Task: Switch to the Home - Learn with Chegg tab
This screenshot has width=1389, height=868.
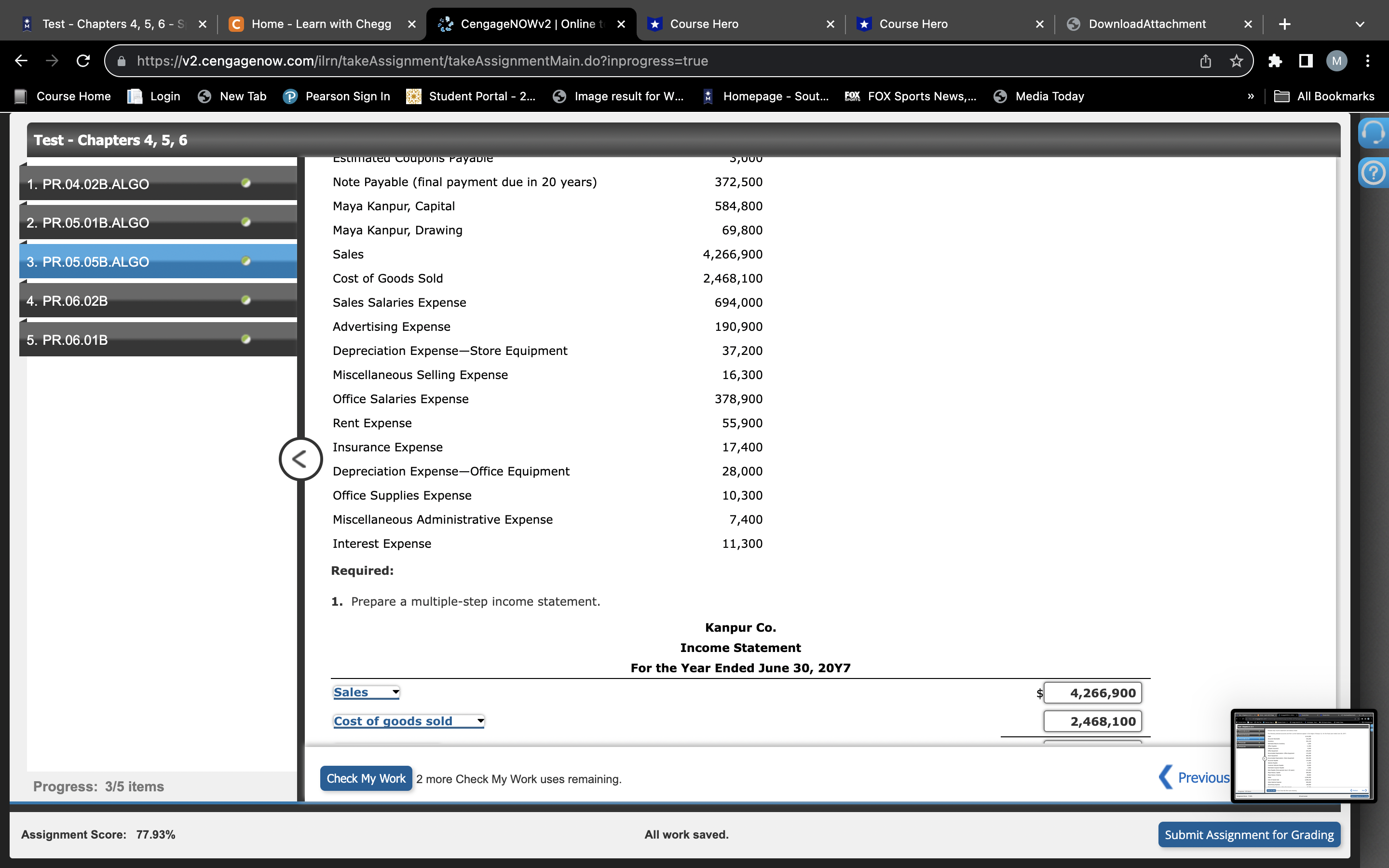Action: [321, 24]
